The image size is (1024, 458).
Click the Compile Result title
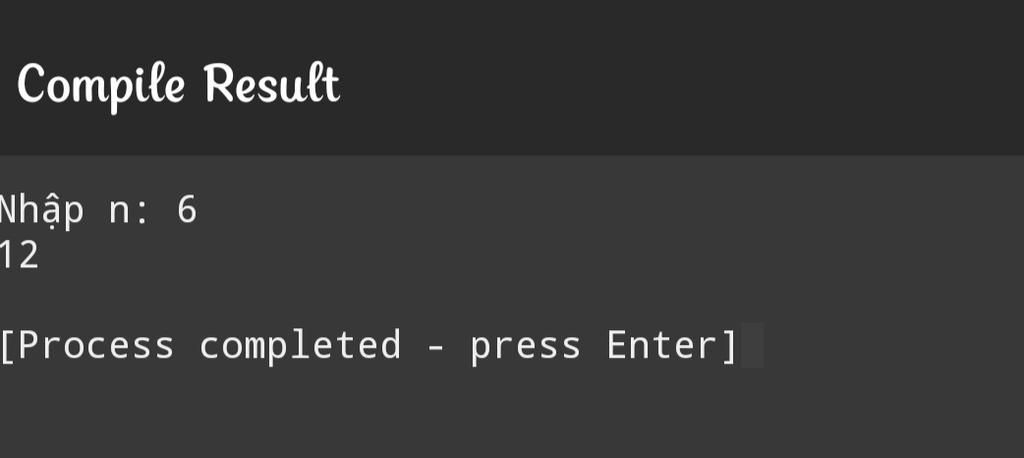point(178,83)
